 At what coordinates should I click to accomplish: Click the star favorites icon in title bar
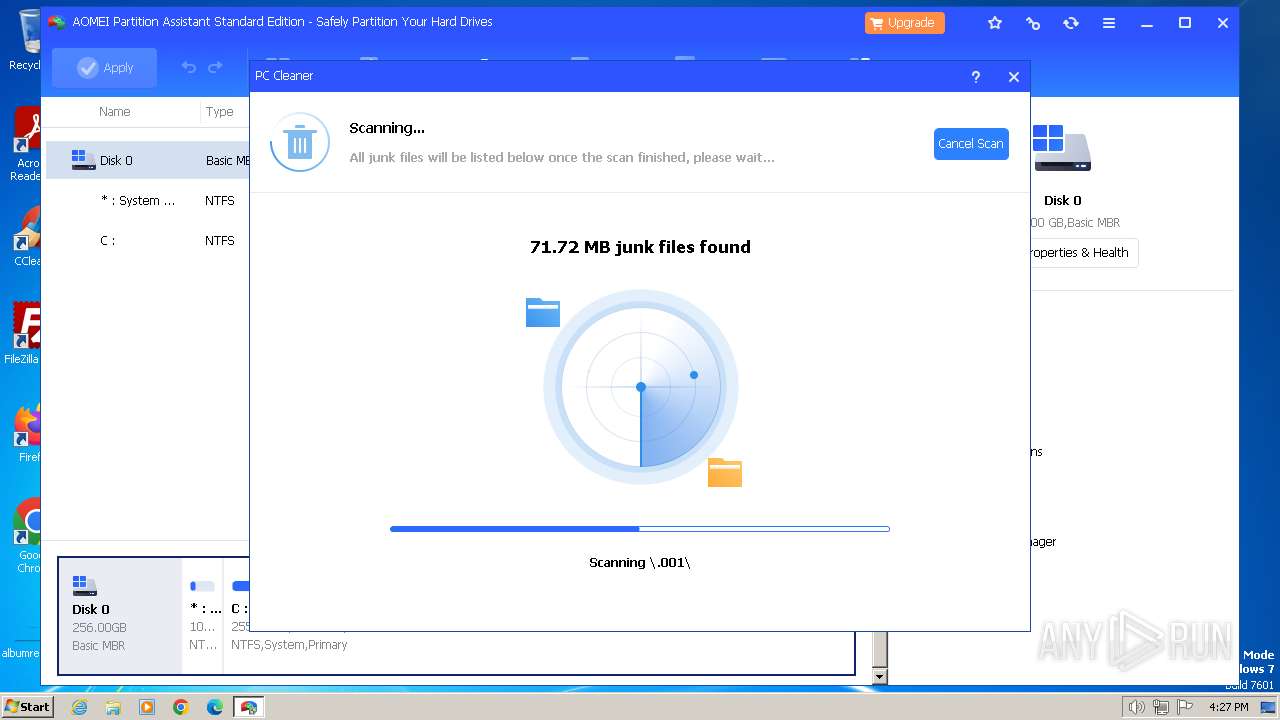pyautogui.click(x=995, y=23)
